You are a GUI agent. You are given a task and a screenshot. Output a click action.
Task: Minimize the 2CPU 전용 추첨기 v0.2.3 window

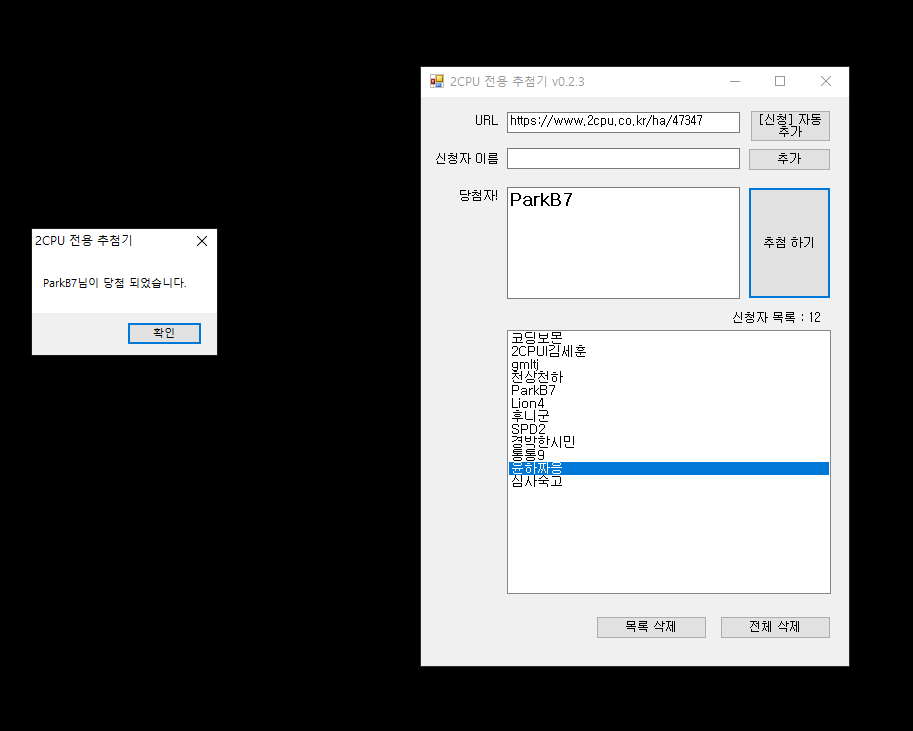coord(735,82)
